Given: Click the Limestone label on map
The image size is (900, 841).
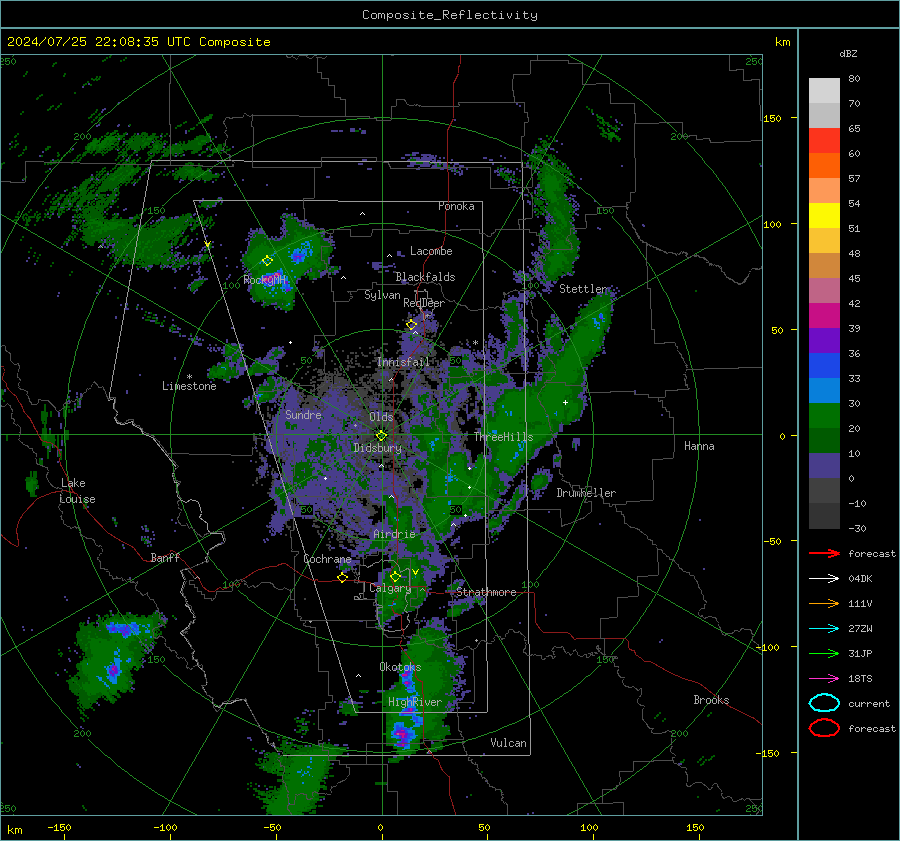Looking at the screenshot, I should click(189, 386).
